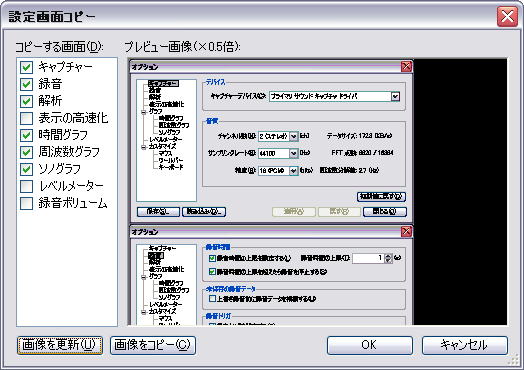This screenshot has width=524, height=370.
Task: Click the upper オプション preview thumbnail
Action: coord(271,141)
